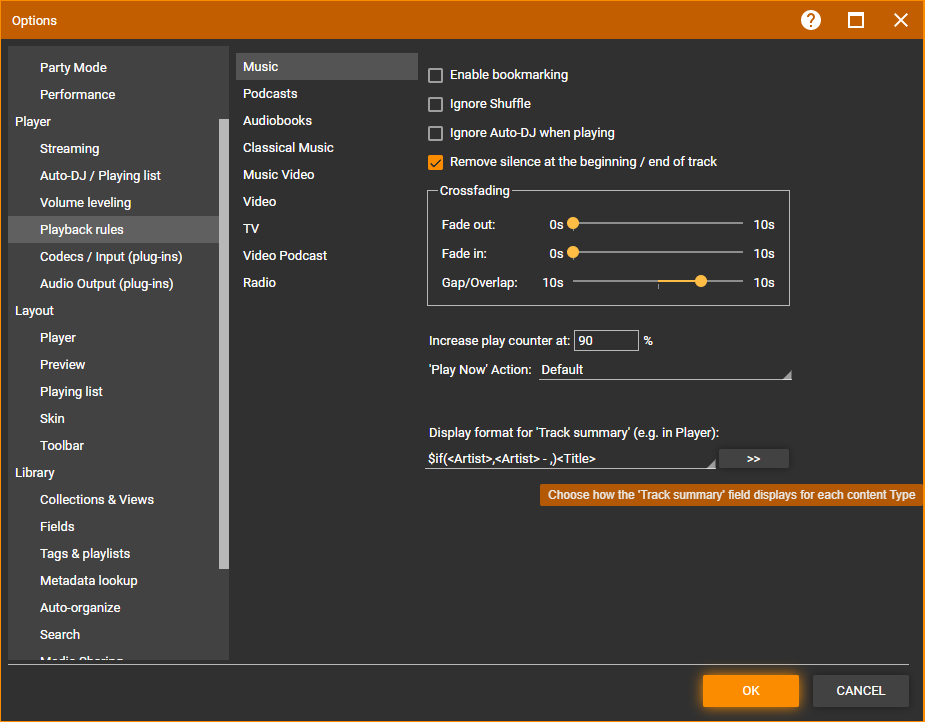
Task: Maximize the Options window
Action: tap(856, 20)
